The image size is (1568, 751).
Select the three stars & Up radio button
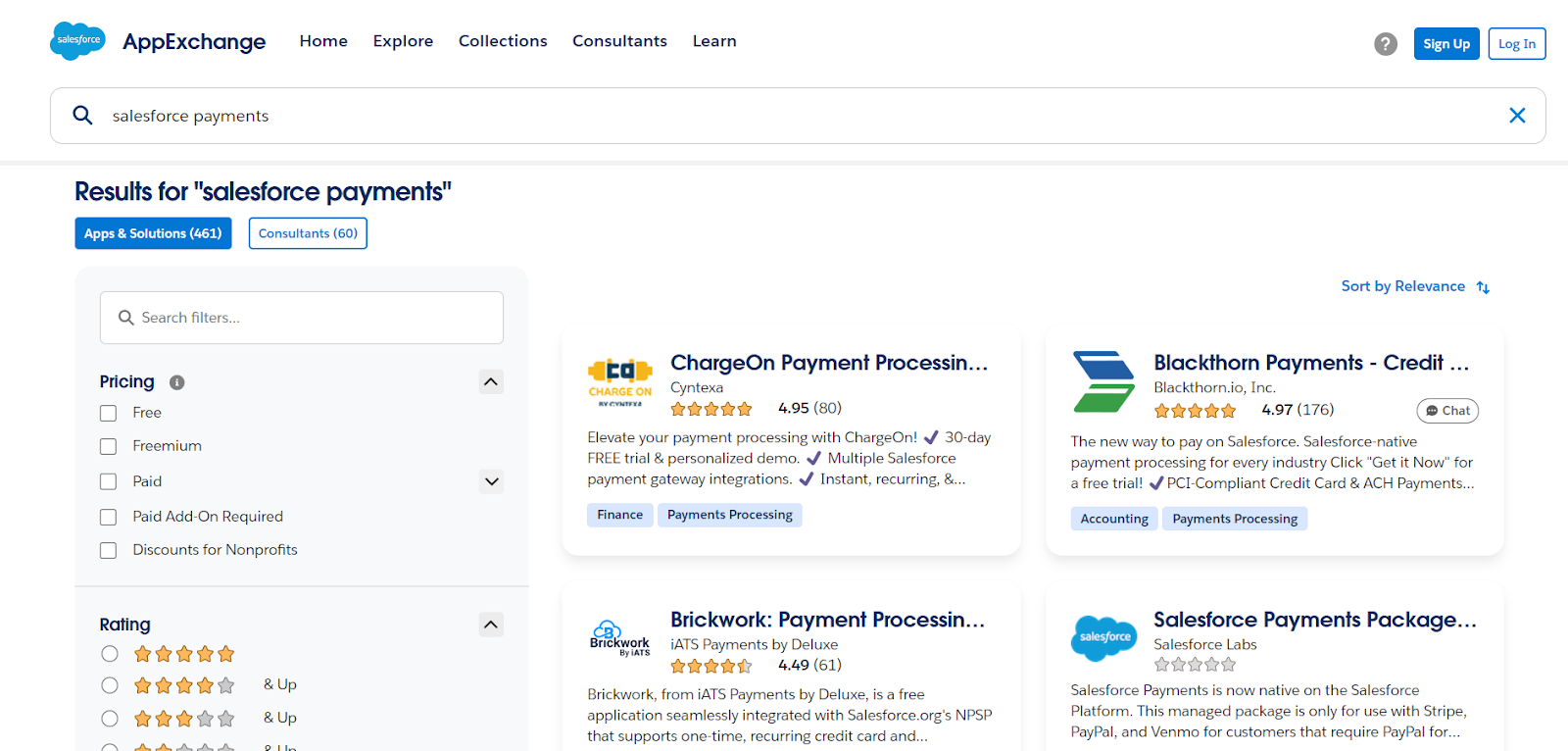pos(110,719)
